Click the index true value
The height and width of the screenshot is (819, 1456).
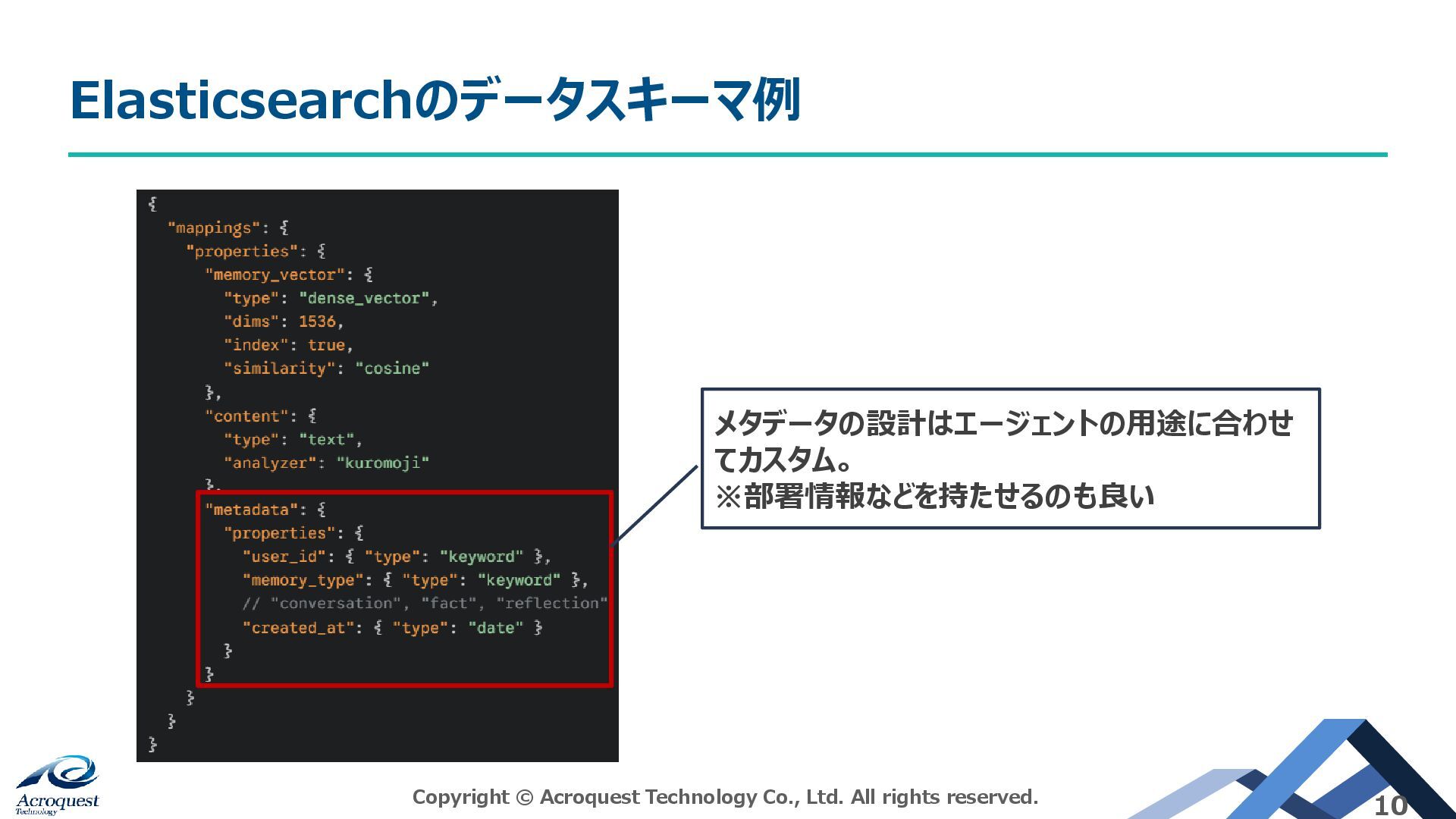tap(326, 345)
